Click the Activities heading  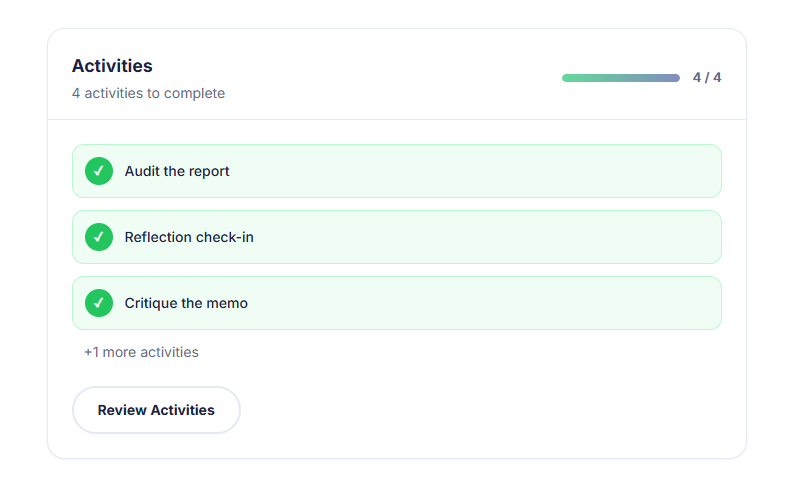tap(112, 66)
